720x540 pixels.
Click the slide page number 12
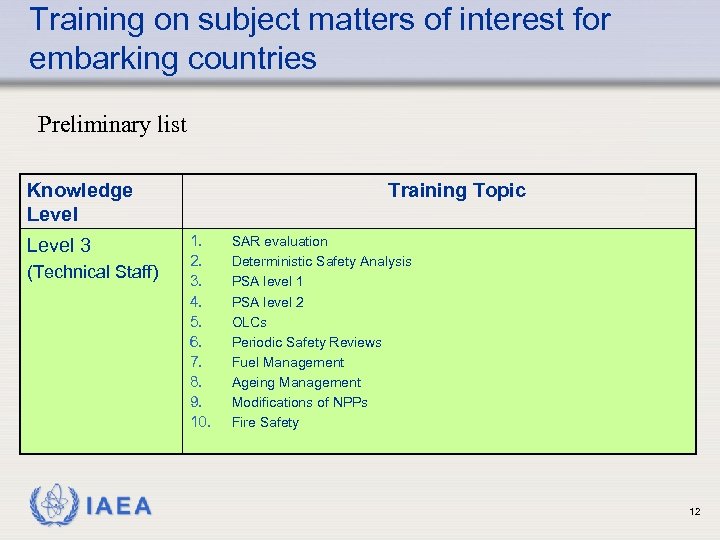694,512
